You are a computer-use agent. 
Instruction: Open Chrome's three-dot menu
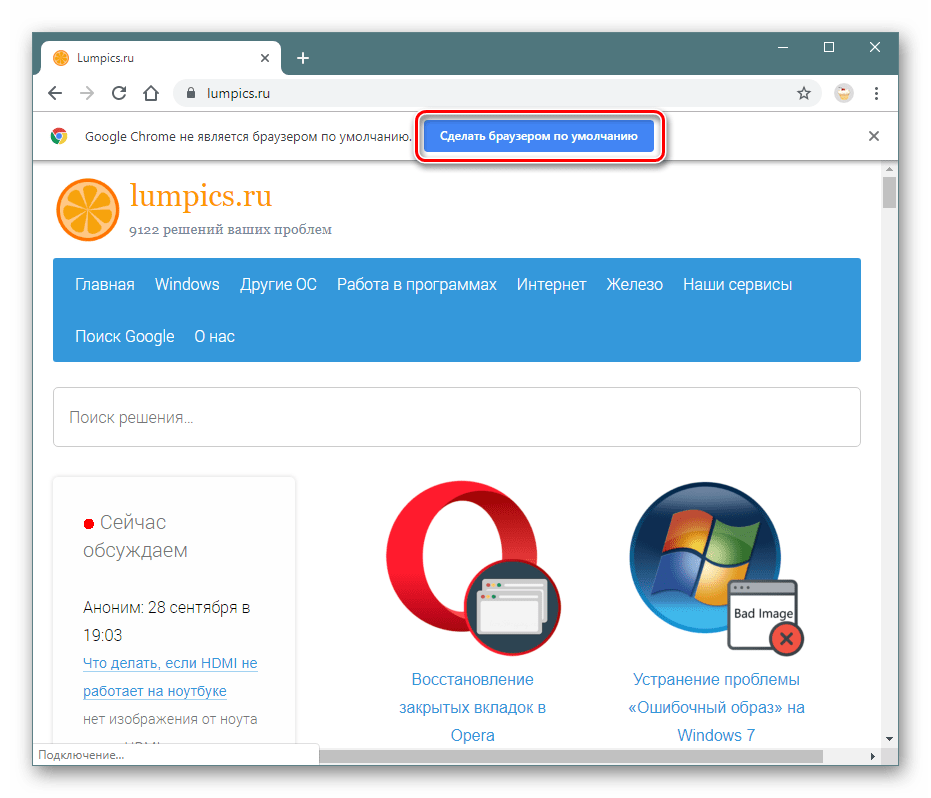point(877,93)
